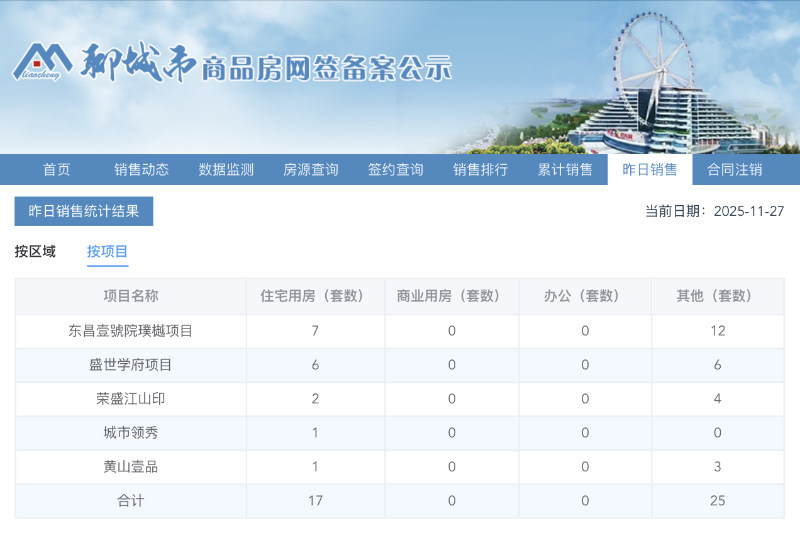Image resolution: width=800 pixels, height=540 pixels.
Task: Open 房源查询 in the navigation bar
Action: coord(311,169)
